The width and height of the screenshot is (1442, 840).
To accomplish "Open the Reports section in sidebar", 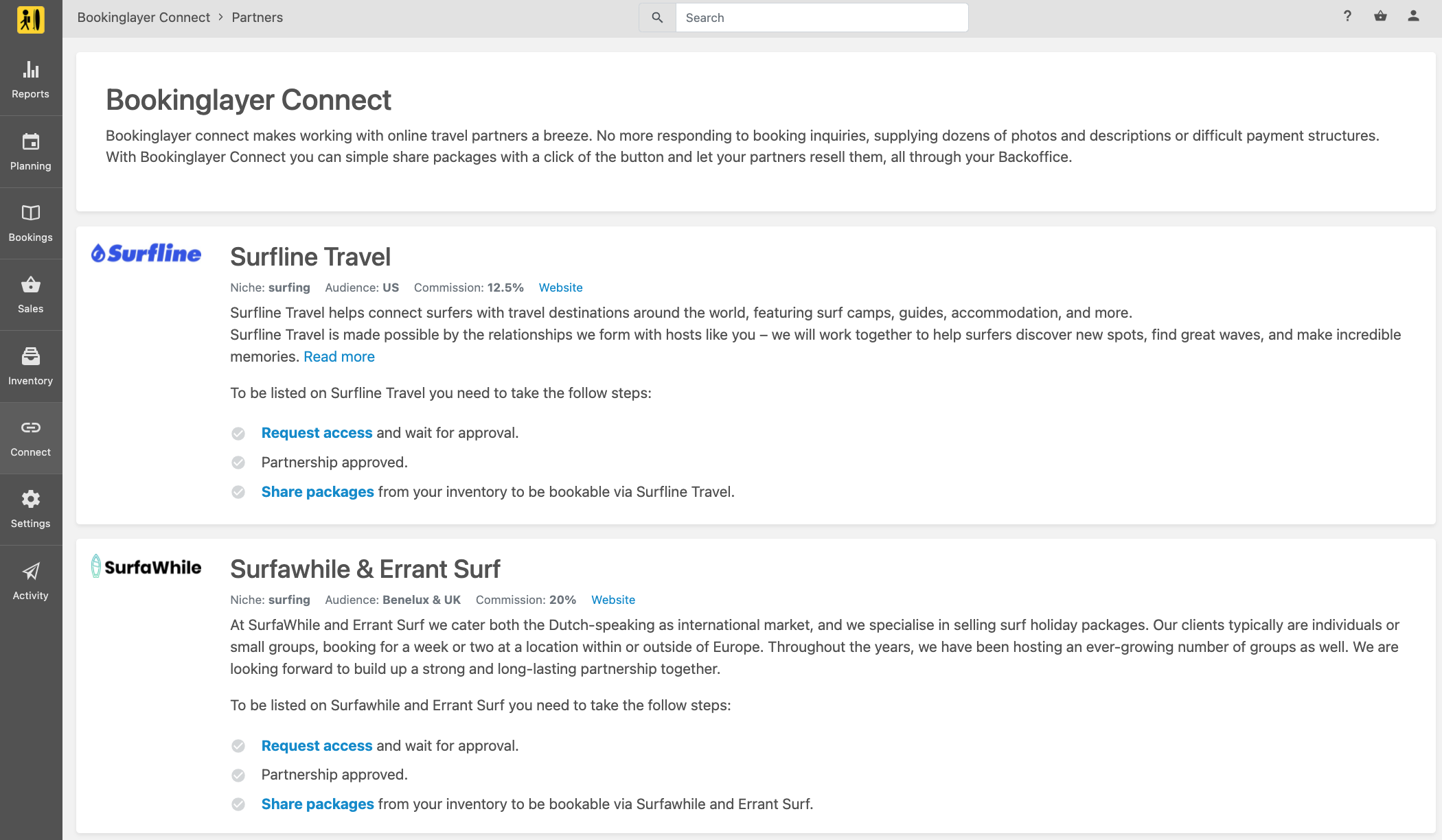I will 31,80.
